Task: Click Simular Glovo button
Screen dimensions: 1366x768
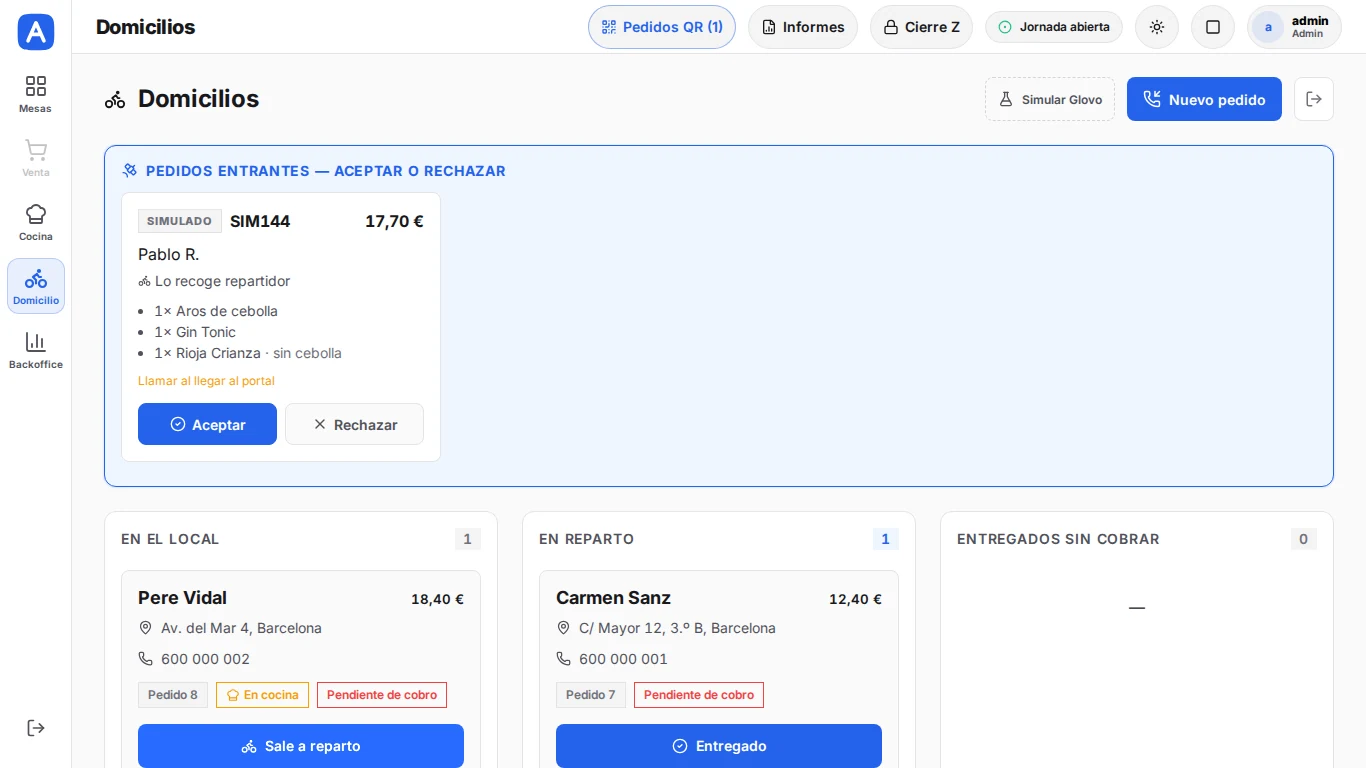Action: (1050, 99)
